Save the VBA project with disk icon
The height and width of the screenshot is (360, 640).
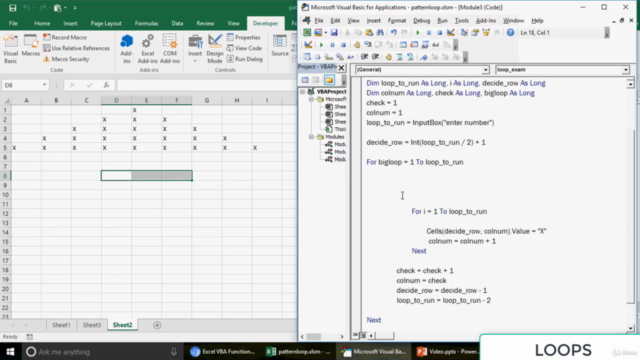[x=334, y=33]
